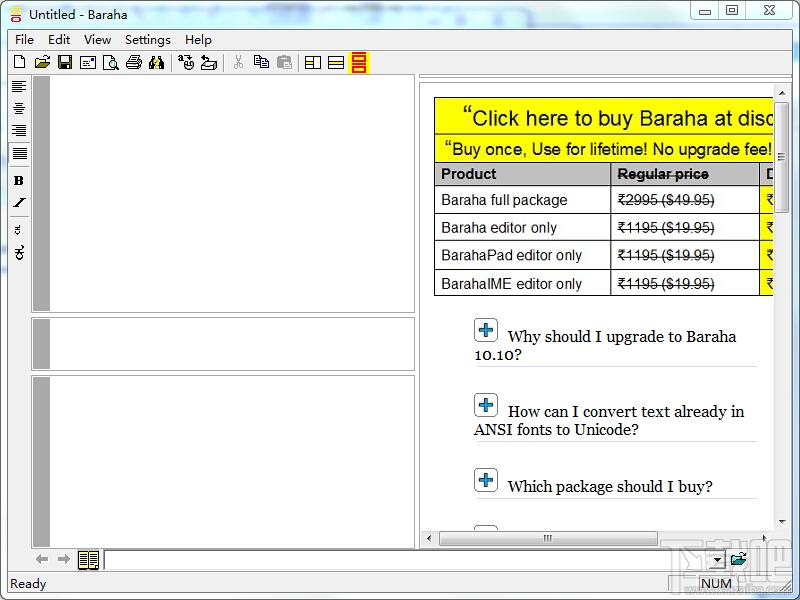Open print preview
Viewport: 800px width, 600px height.
pos(111,62)
